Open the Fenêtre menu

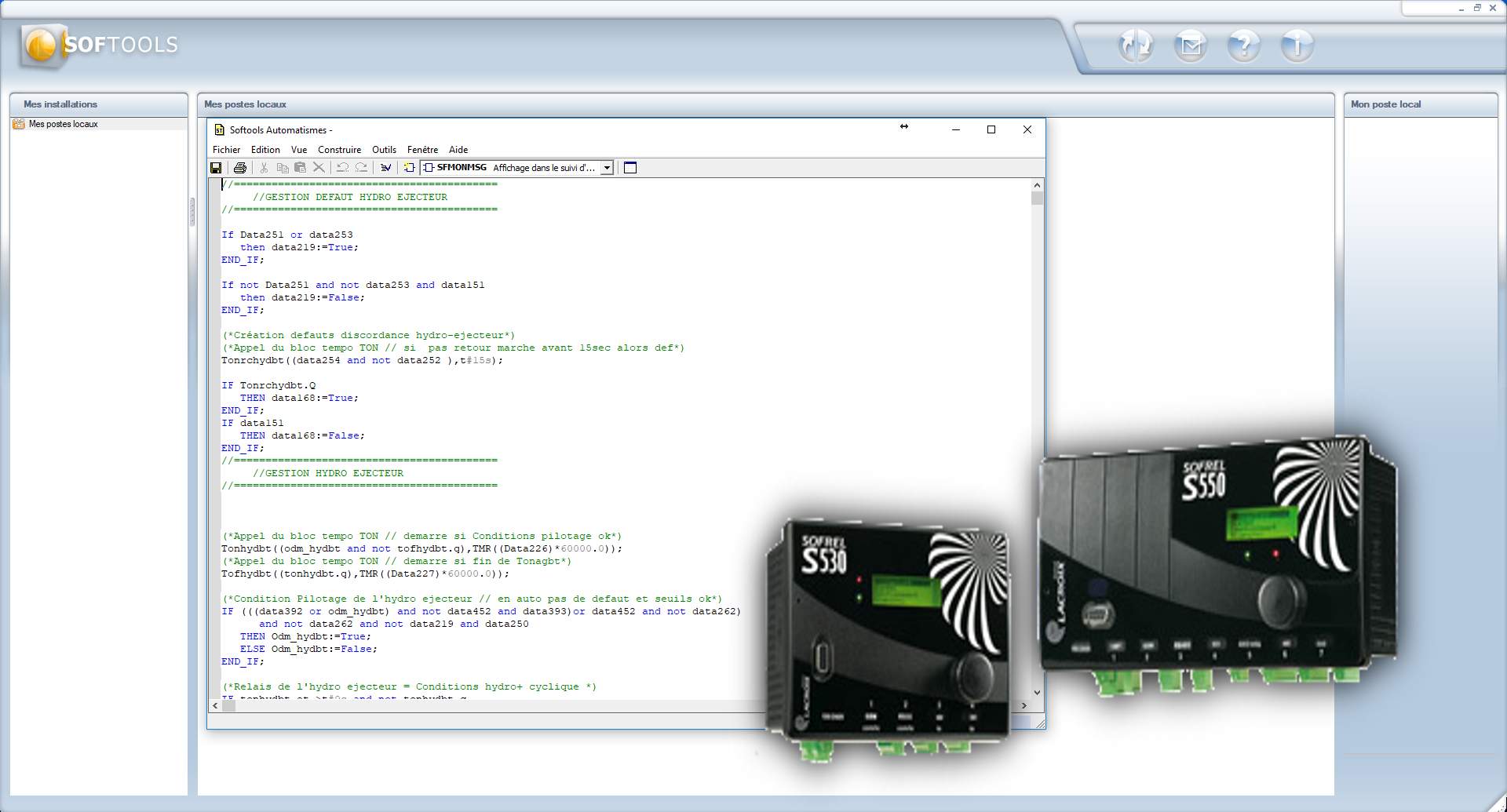(x=422, y=150)
